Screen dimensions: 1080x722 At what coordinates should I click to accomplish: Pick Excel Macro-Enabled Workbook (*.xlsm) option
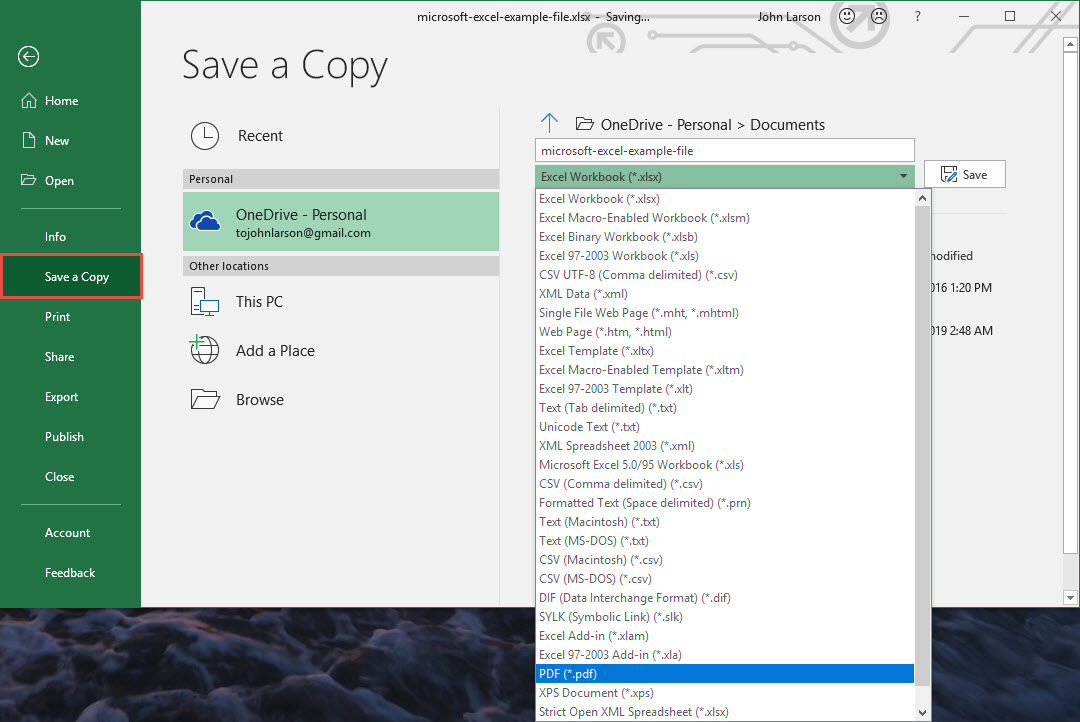click(644, 218)
